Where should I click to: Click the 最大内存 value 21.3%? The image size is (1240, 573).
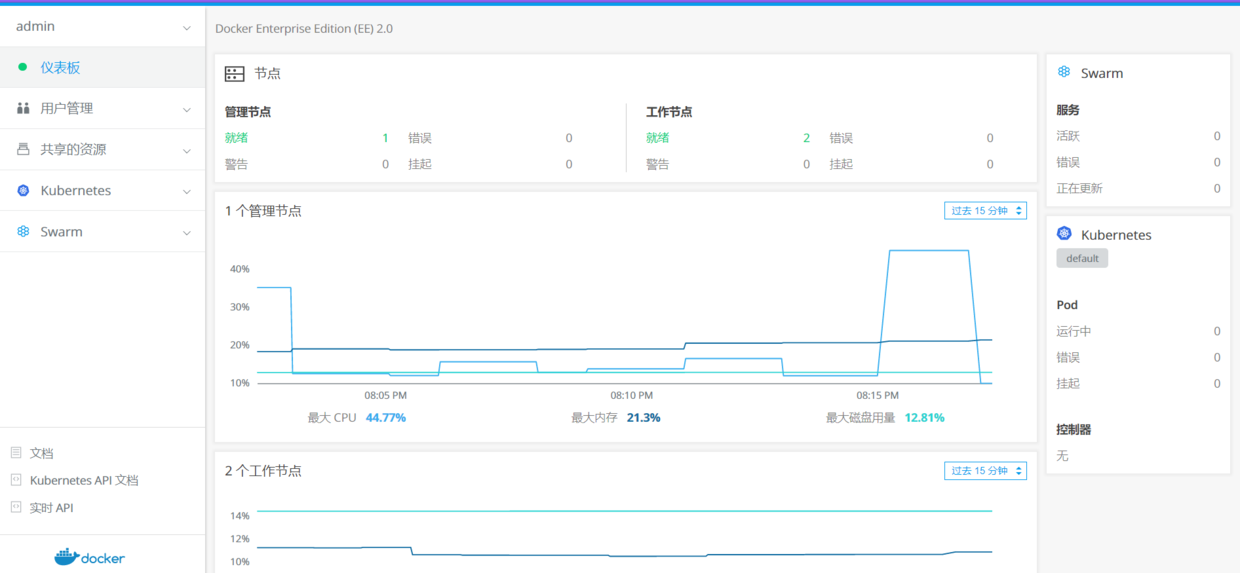[x=643, y=417]
